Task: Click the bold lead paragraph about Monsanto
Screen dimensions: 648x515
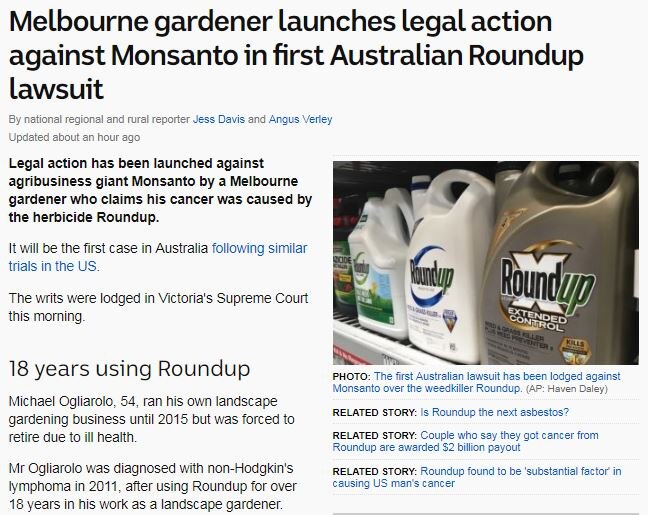Action: pos(160,190)
